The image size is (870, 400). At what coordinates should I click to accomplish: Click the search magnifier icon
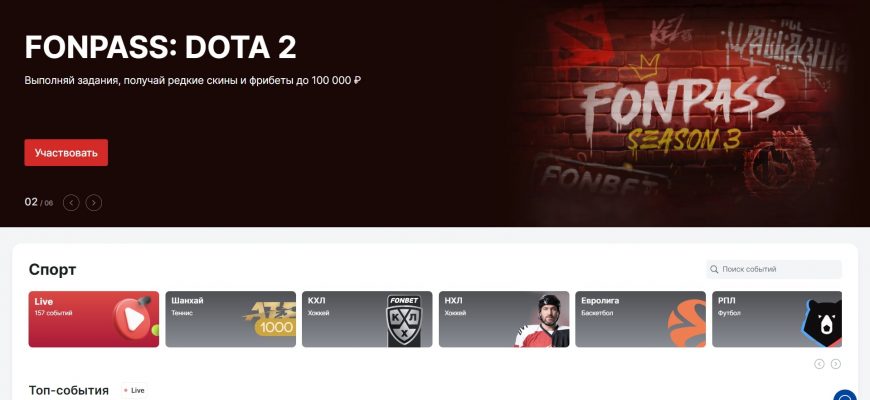pyautogui.click(x=714, y=269)
